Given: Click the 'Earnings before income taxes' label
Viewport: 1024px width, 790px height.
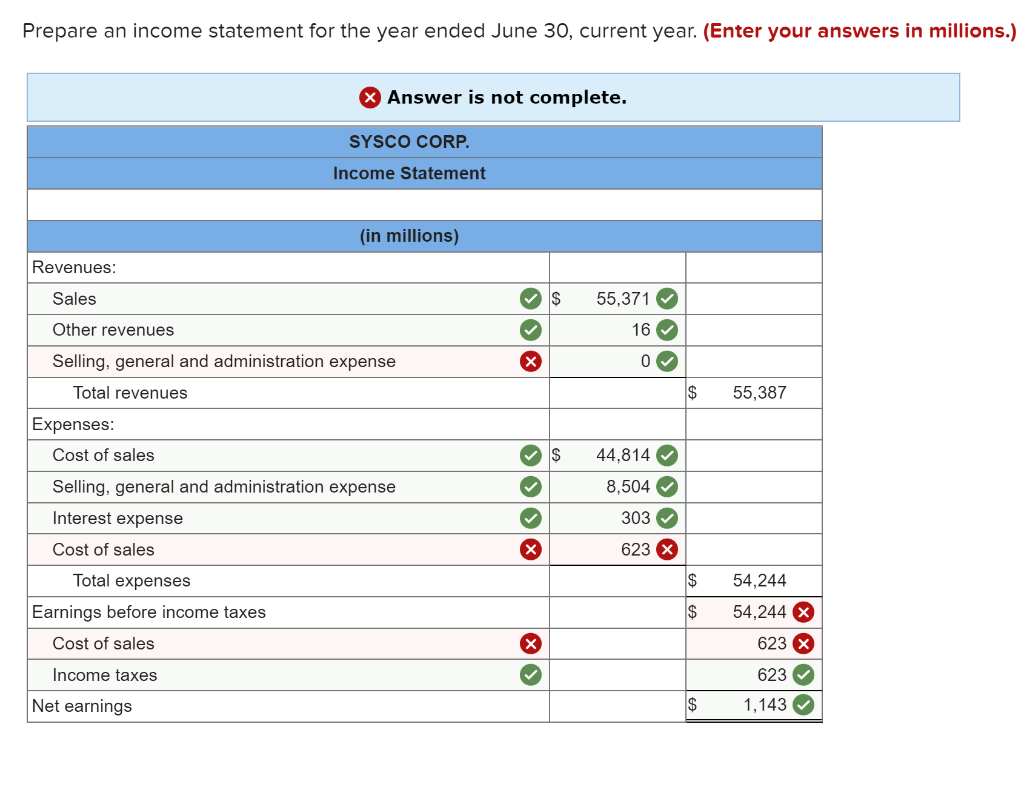Looking at the screenshot, I should point(149,612).
